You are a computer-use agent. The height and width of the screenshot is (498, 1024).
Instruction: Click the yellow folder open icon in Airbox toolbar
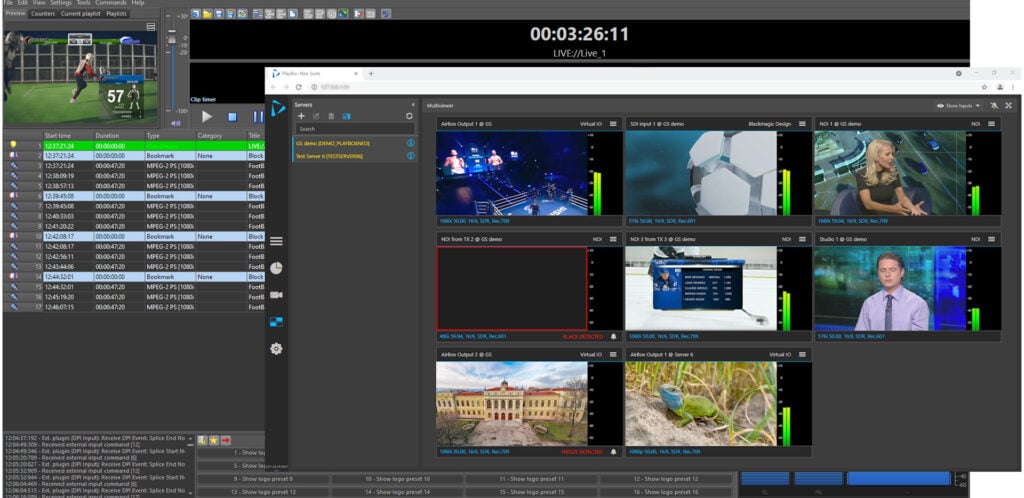point(206,13)
